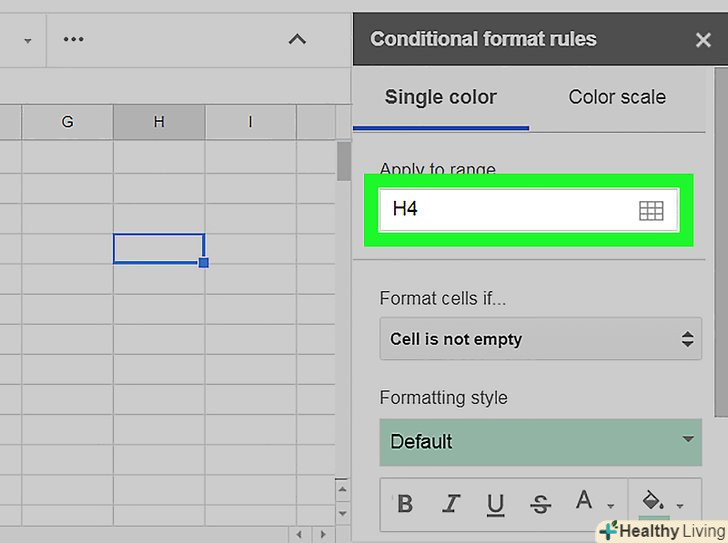The height and width of the screenshot is (543, 728).
Task: Collapse toolbar with the up chevron
Action: point(297,40)
